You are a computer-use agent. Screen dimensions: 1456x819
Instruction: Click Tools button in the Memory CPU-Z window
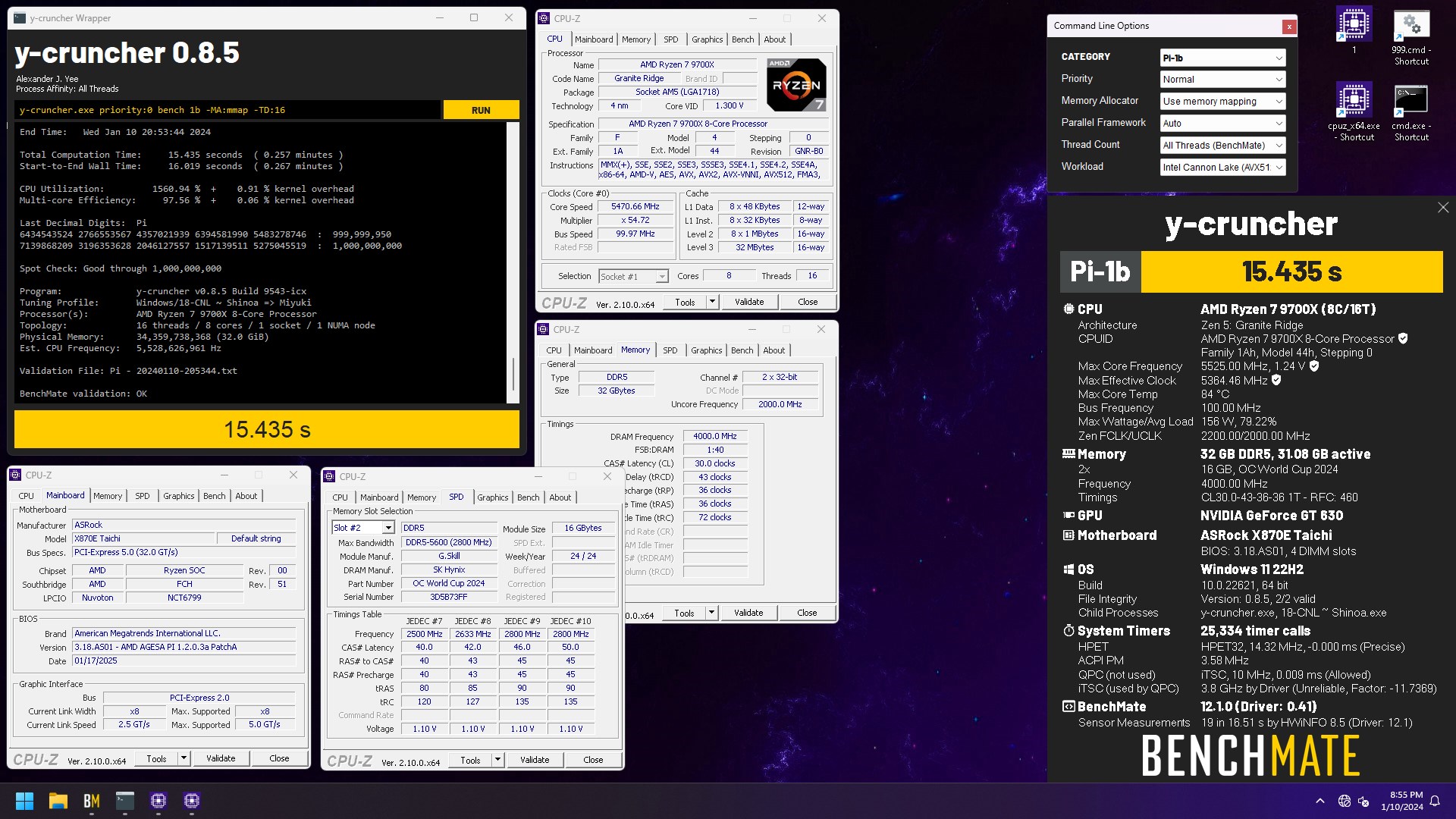pos(684,613)
